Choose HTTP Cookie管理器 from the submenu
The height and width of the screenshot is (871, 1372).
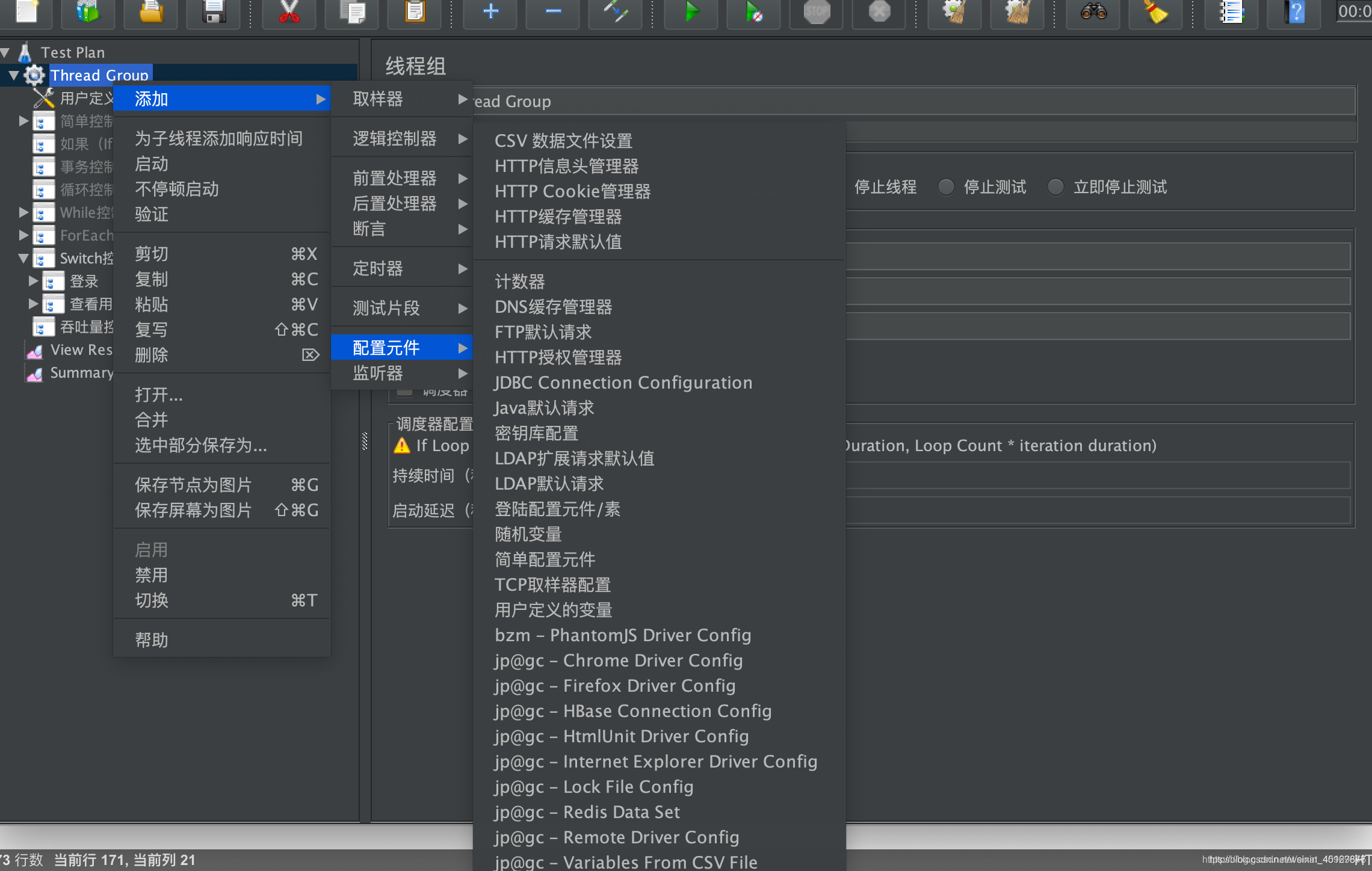(660, 192)
